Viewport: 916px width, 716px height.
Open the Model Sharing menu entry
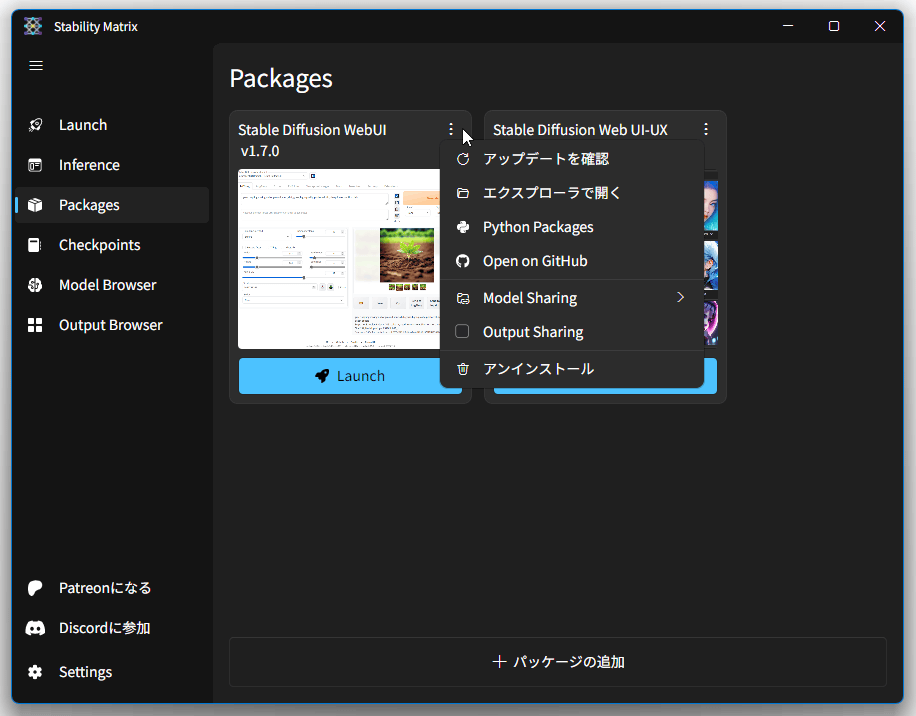[572, 298]
